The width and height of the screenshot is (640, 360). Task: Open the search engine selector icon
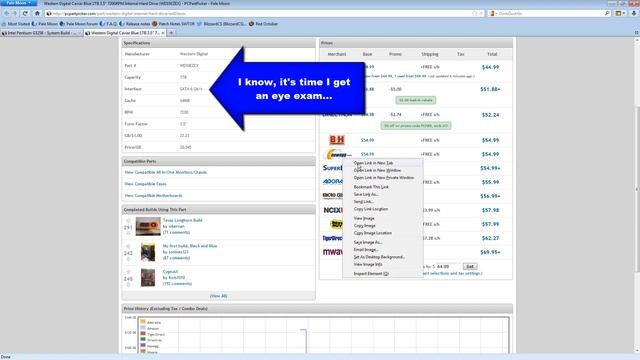pyautogui.click(x=493, y=13)
